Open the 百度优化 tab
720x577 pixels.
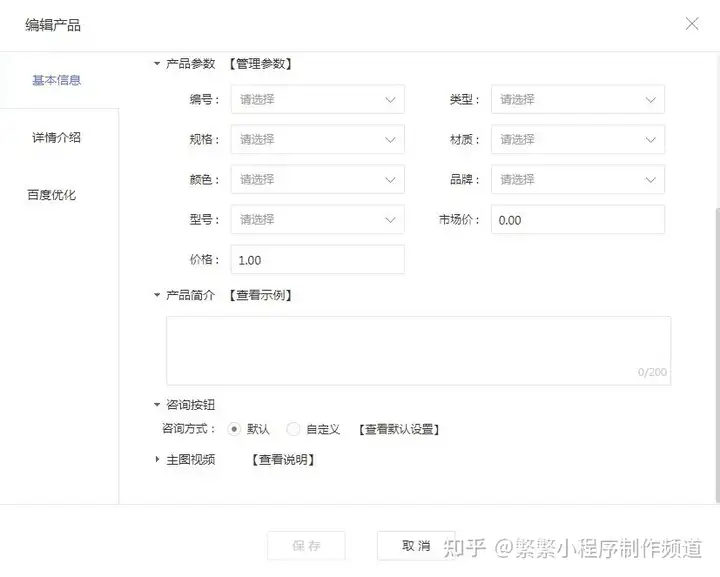click(51, 195)
